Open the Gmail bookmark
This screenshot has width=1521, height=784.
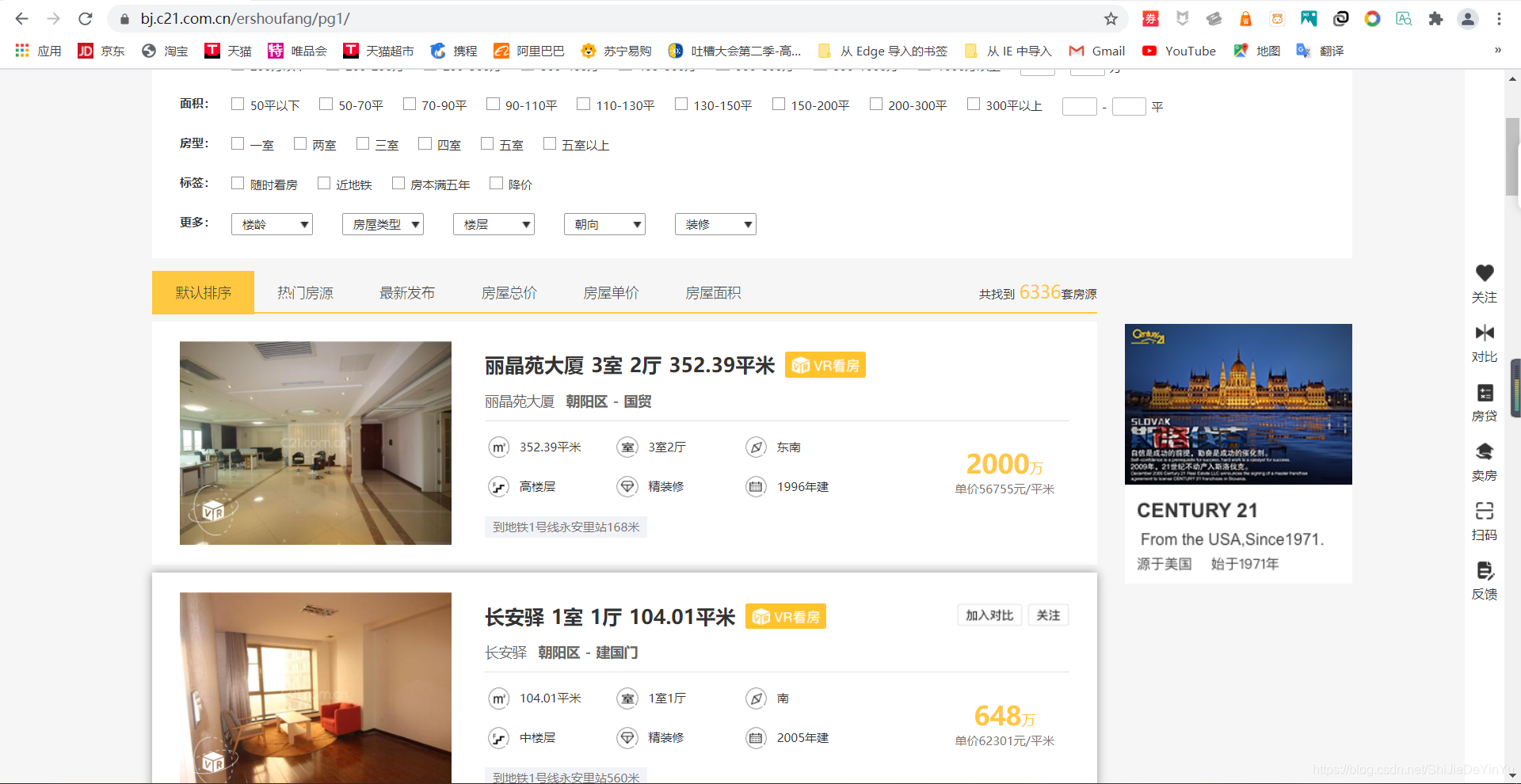point(1096,51)
